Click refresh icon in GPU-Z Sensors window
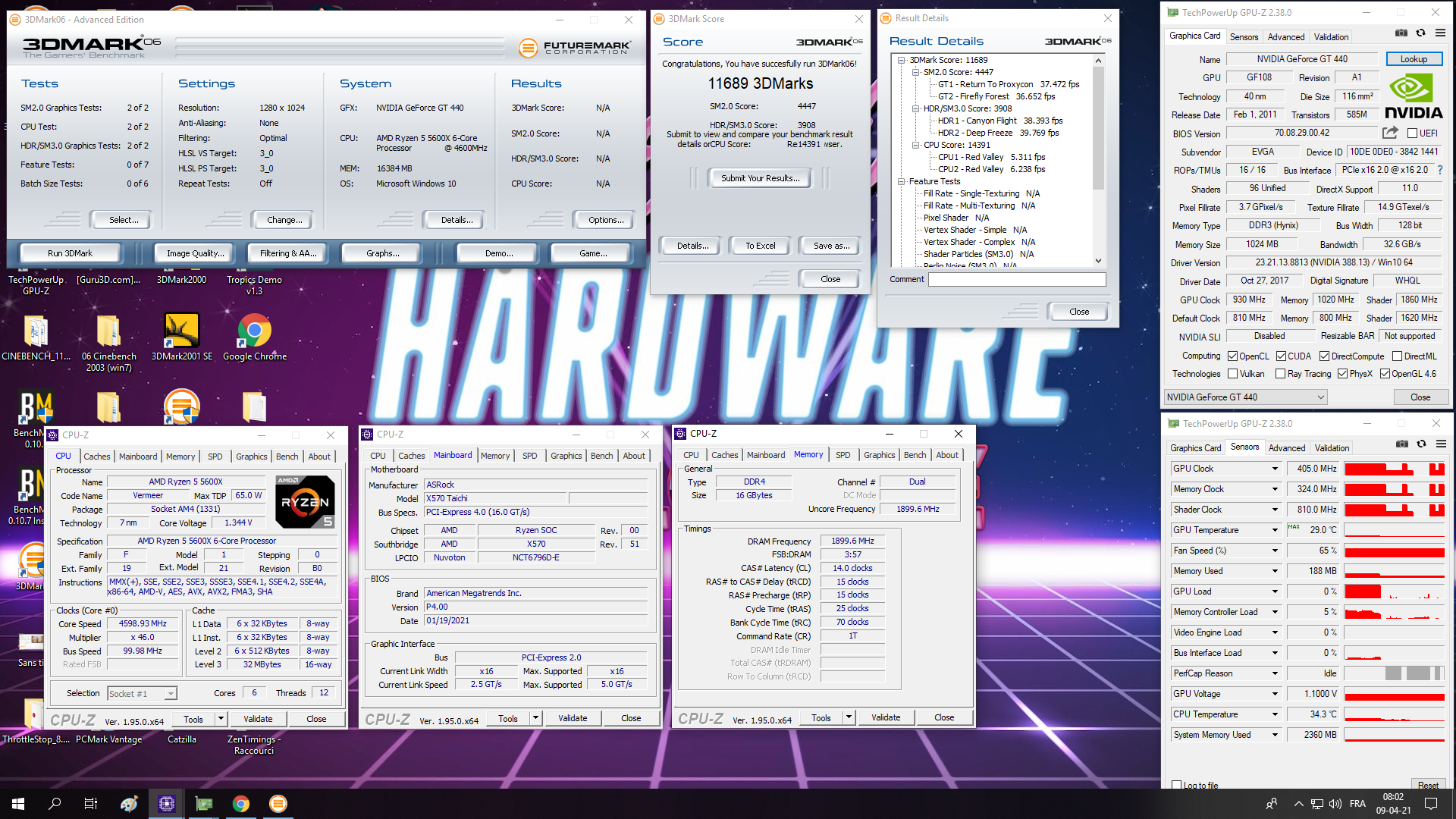 click(1422, 444)
